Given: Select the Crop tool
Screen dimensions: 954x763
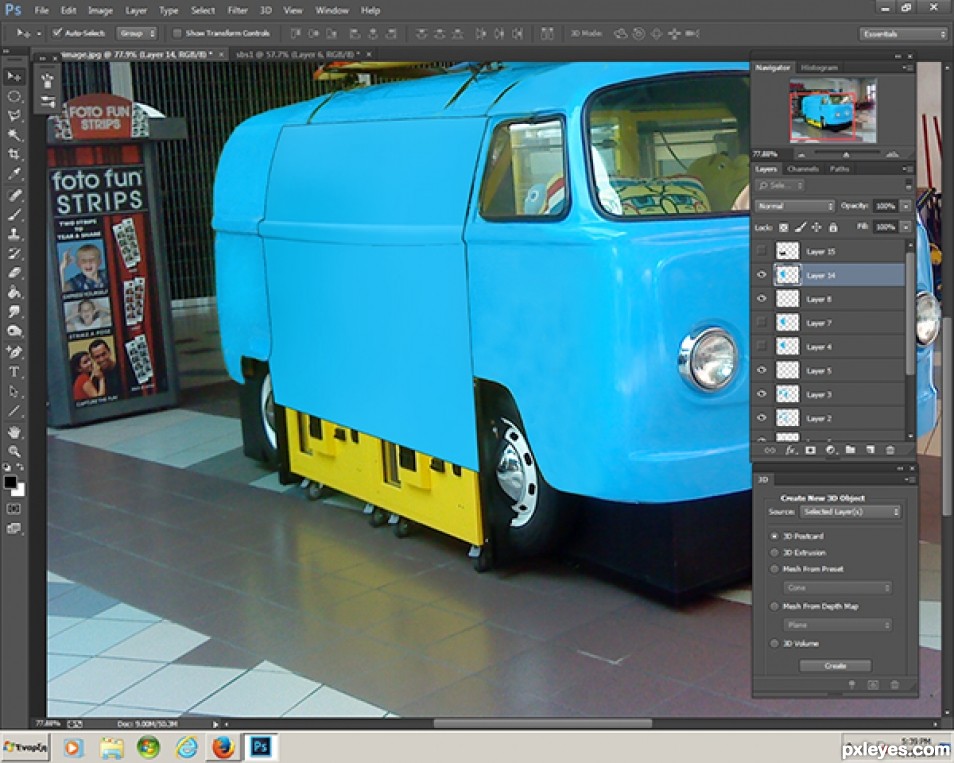Looking at the screenshot, I should (x=13, y=155).
